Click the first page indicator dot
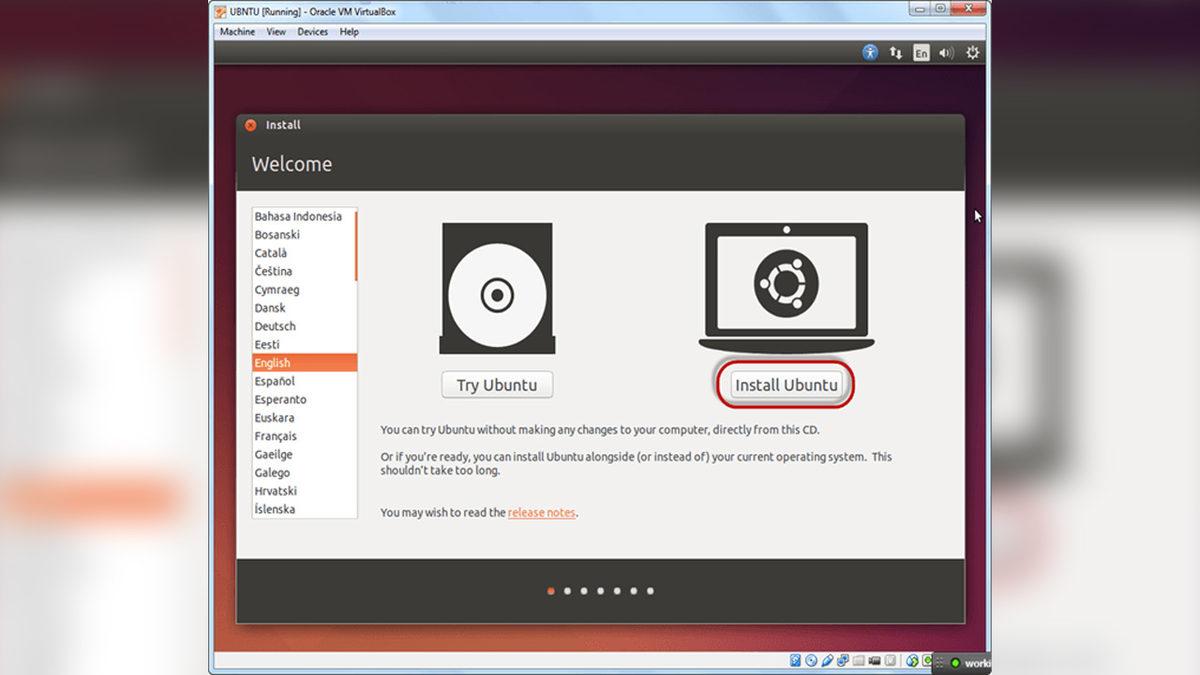Viewport: 1200px width, 675px height. click(x=551, y=591)
